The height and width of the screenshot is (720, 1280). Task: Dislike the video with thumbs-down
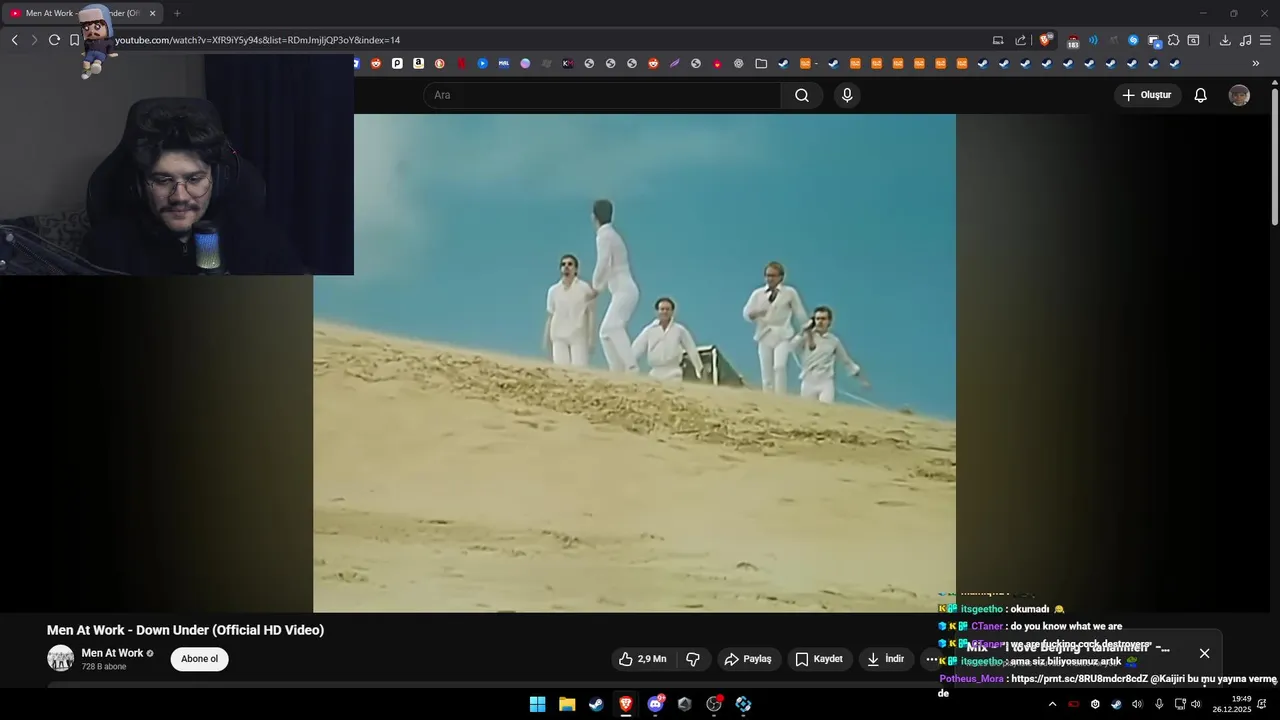click(x=692, y=659)
